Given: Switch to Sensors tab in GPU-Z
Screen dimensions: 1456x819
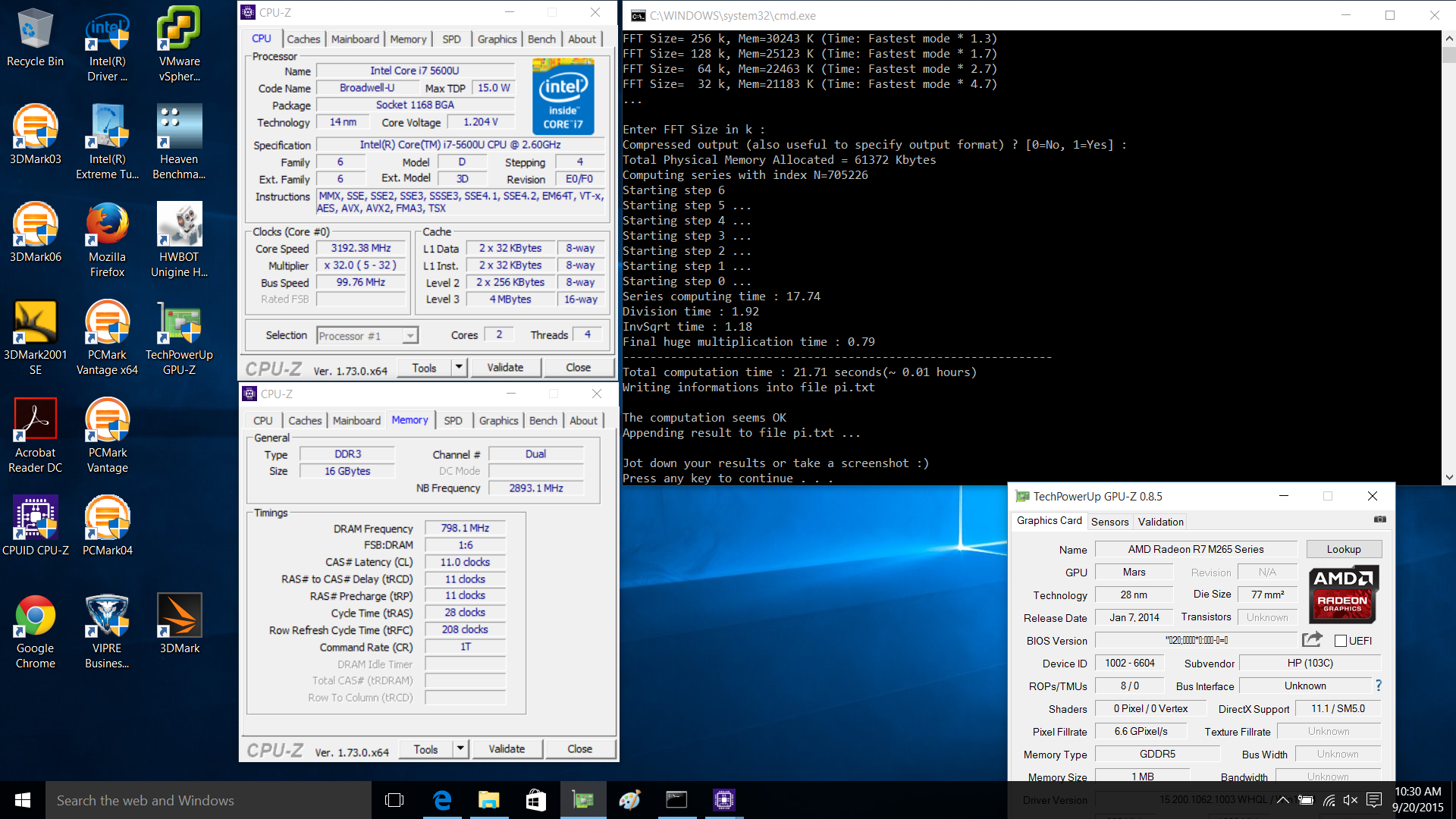Looking at the screenshot, I should coord(1109,522).
